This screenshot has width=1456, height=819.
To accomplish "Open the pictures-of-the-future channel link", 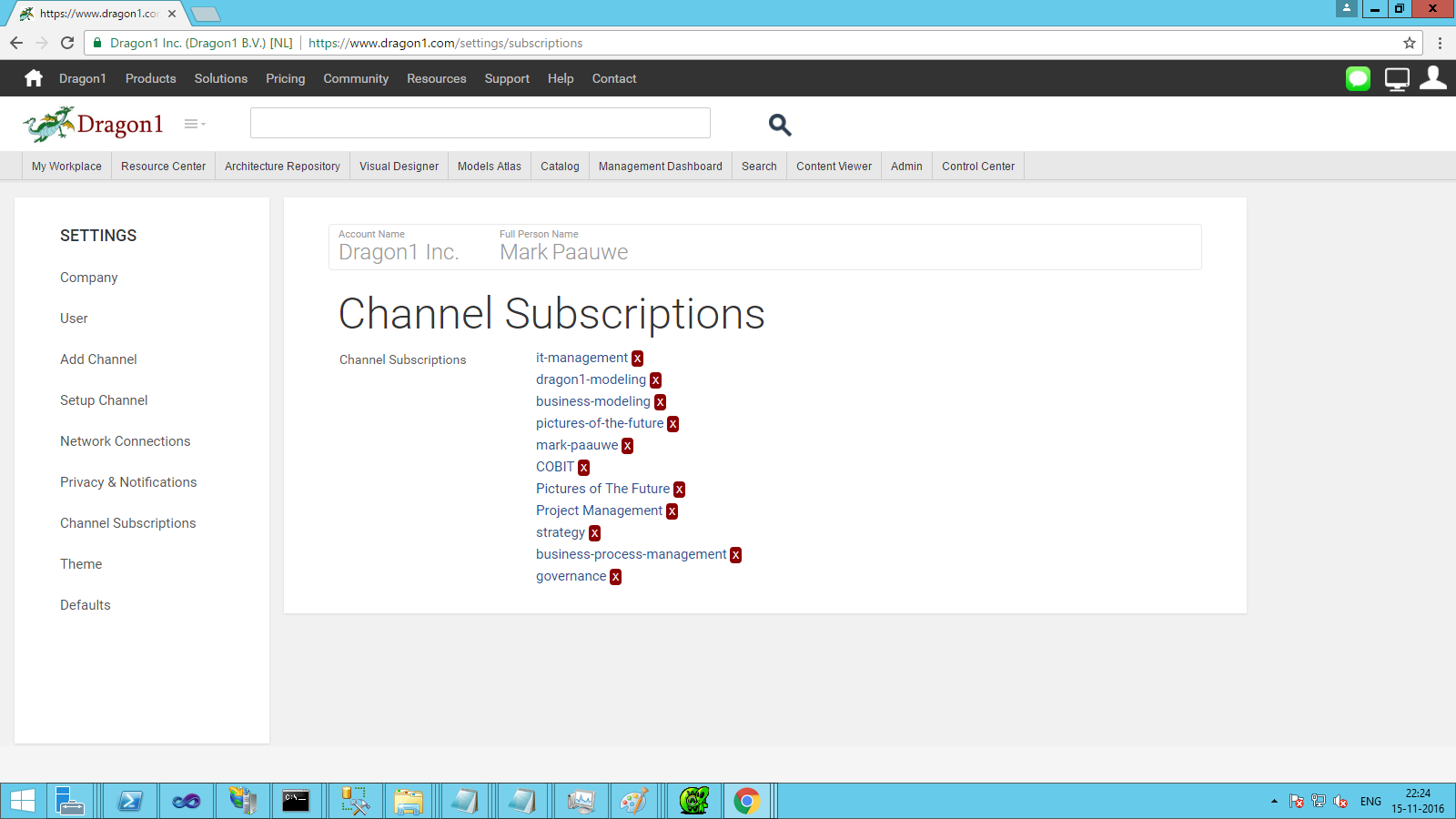I will tap(600, 423).
